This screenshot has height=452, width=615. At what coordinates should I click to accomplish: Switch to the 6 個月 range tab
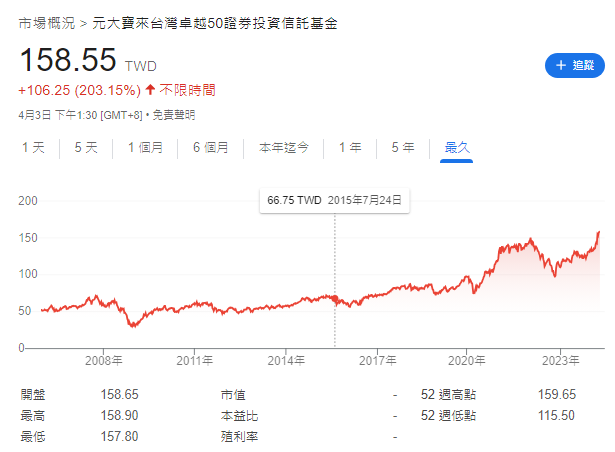(211, 148)
